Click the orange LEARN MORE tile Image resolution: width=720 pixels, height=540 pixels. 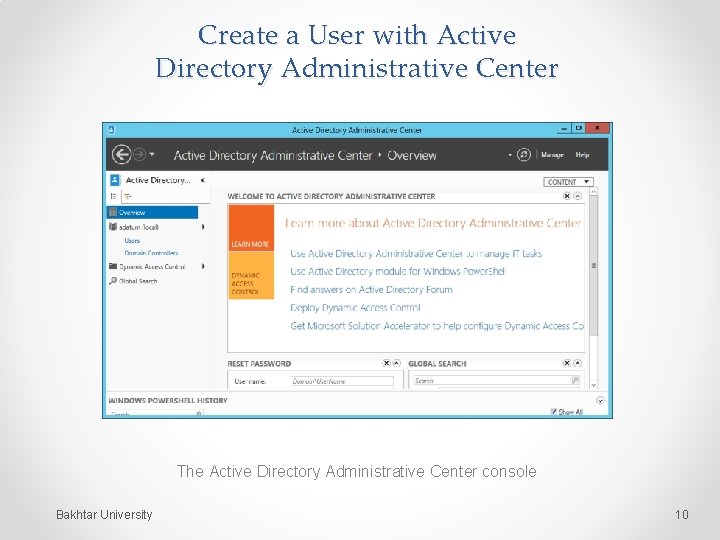[x=251, y=228]
